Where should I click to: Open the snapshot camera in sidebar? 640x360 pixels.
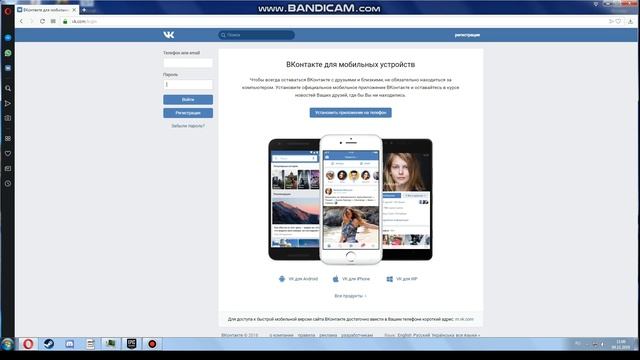[8, 118]
